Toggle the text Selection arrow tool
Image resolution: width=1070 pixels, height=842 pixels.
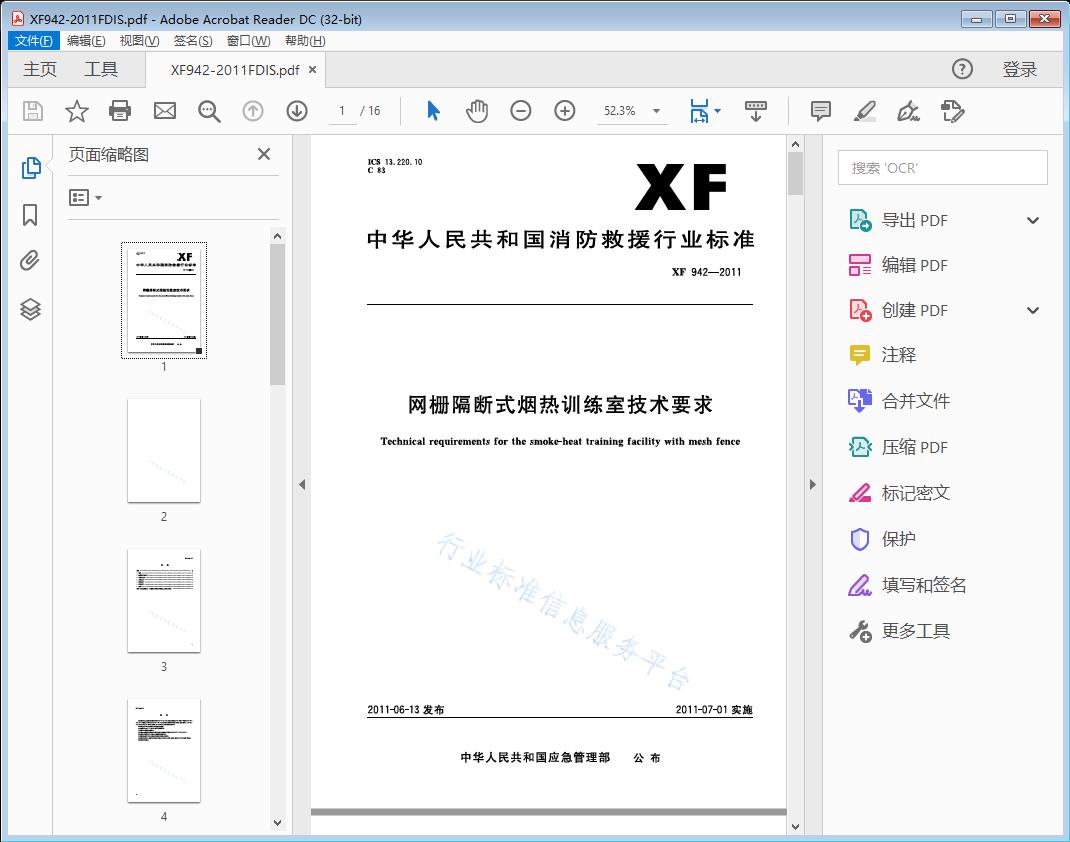pyautogui.click(x=432, y=111)
